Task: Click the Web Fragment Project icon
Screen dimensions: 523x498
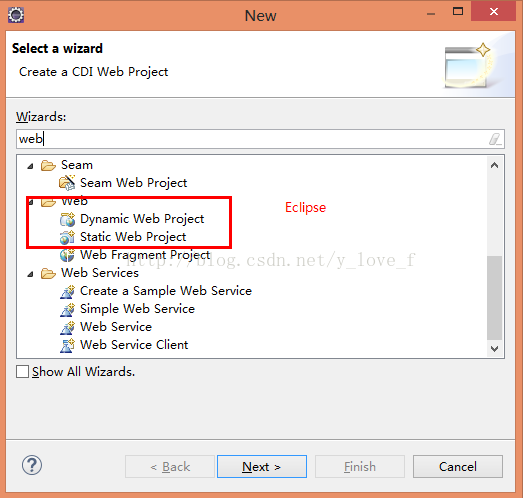Action: (67, 255)
